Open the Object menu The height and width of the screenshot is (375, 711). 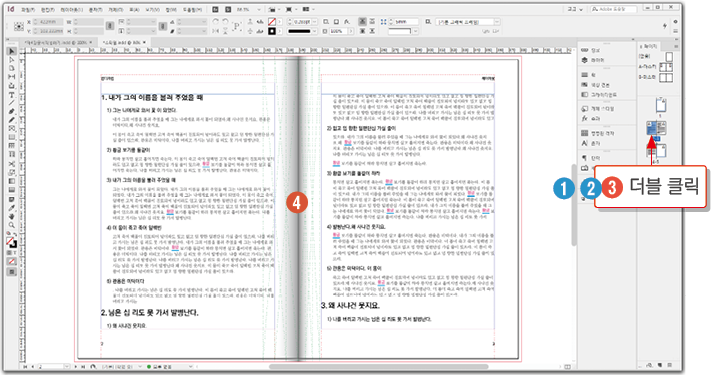116,10
